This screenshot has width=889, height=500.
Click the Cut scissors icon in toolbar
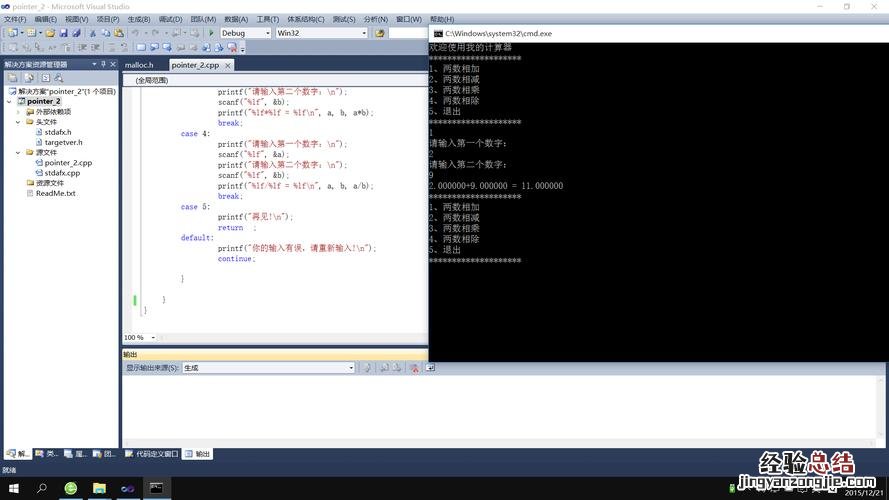[x=93, y=33]
